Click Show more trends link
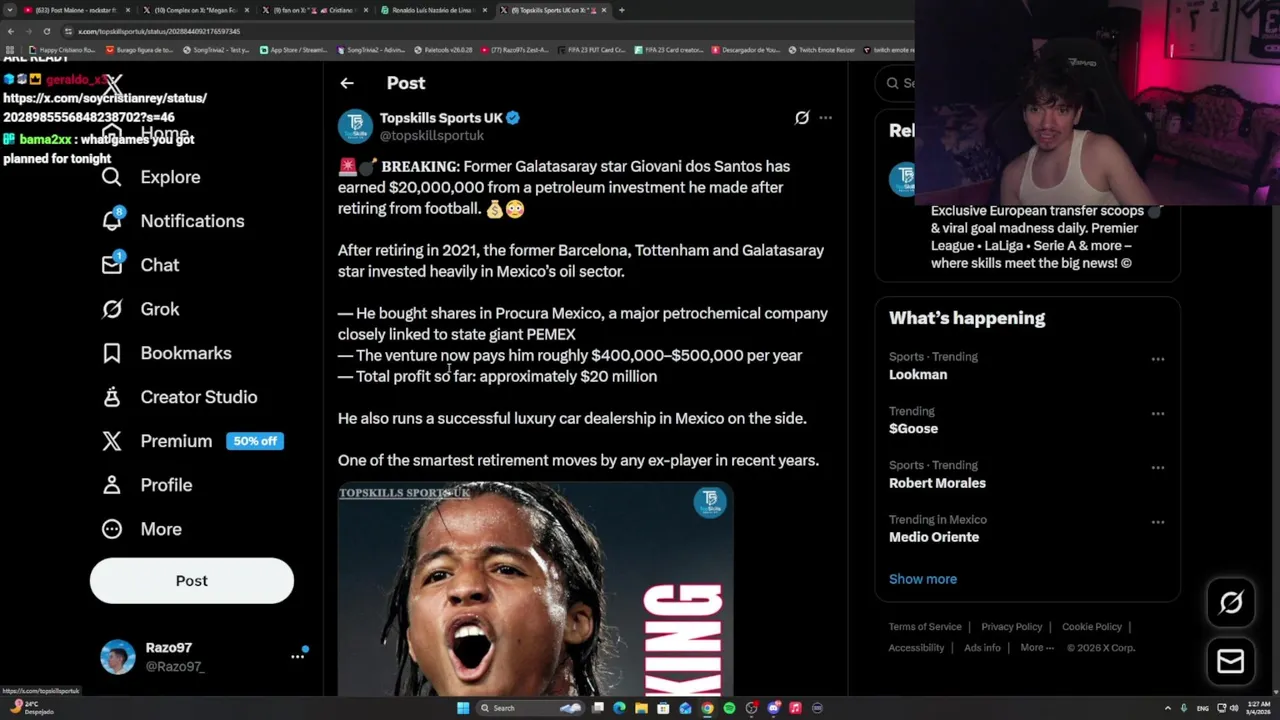Image resolution: width=1280 pixels, height=720 pixels. (923, 579)
